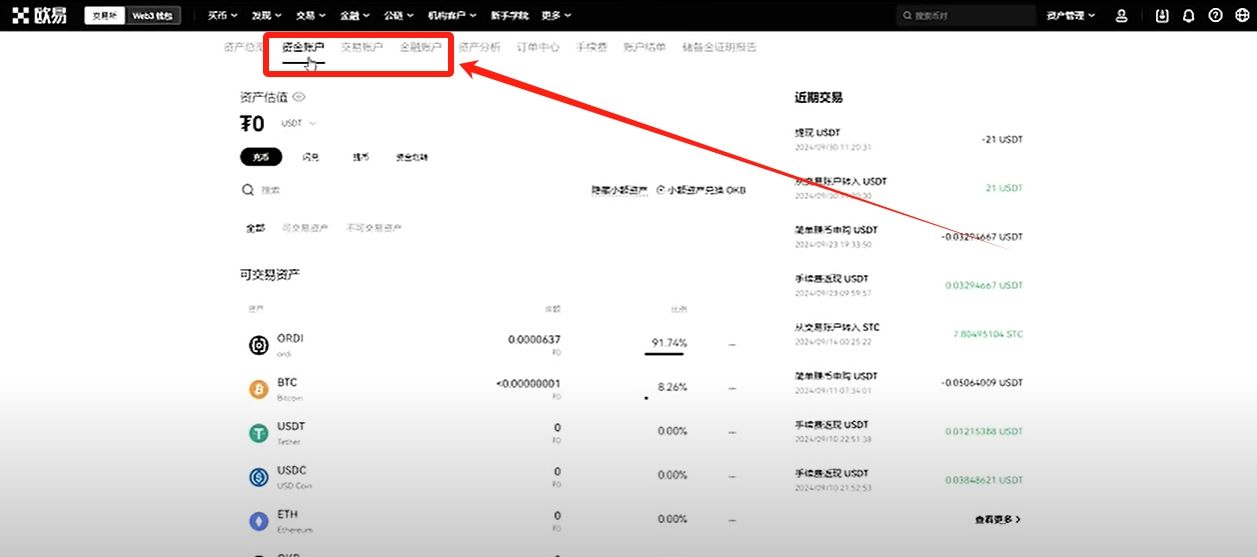The height and width of the screenshot is (557, 1257).
Task: Click the globe language icon
Action: (x=1242, y=16)
